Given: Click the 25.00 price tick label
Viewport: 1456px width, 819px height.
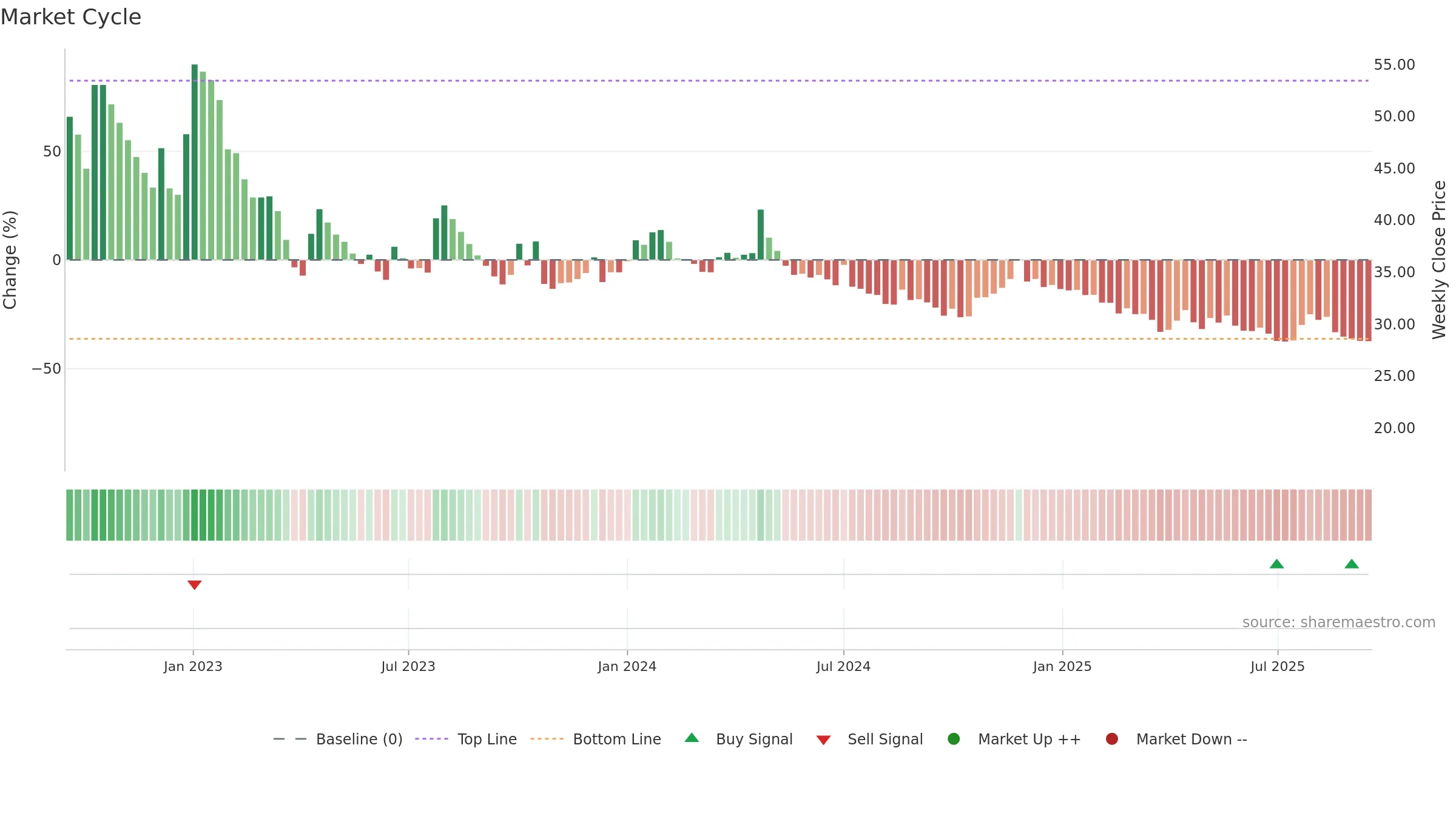Looking at the screenshot, I should [1394, 376].
